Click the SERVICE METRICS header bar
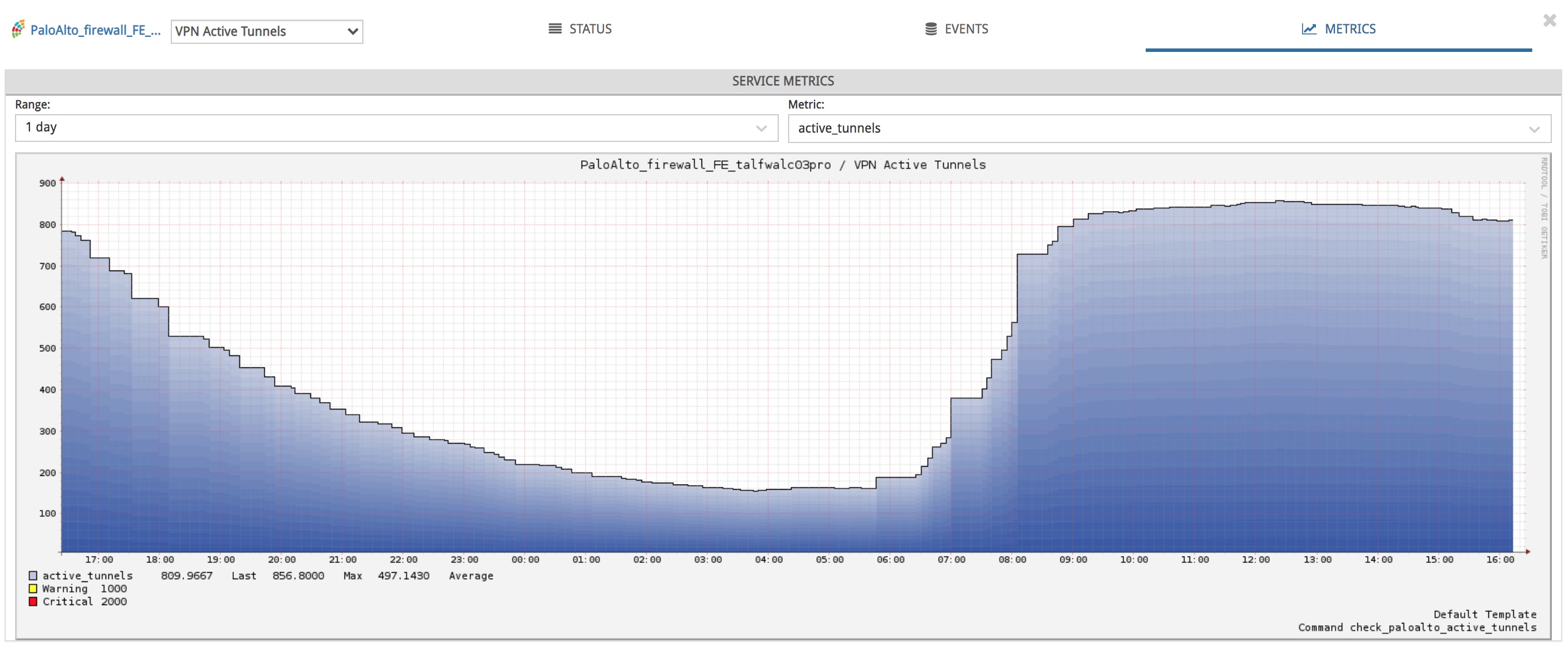 point(783,81)
